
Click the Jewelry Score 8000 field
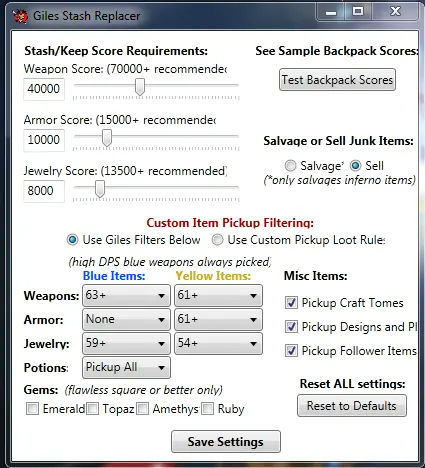(44, 191)
